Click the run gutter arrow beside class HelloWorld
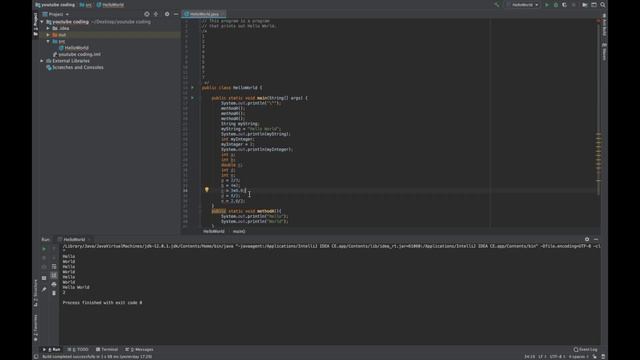Screen dimensions: 640x360 click(x=192, y=87)
